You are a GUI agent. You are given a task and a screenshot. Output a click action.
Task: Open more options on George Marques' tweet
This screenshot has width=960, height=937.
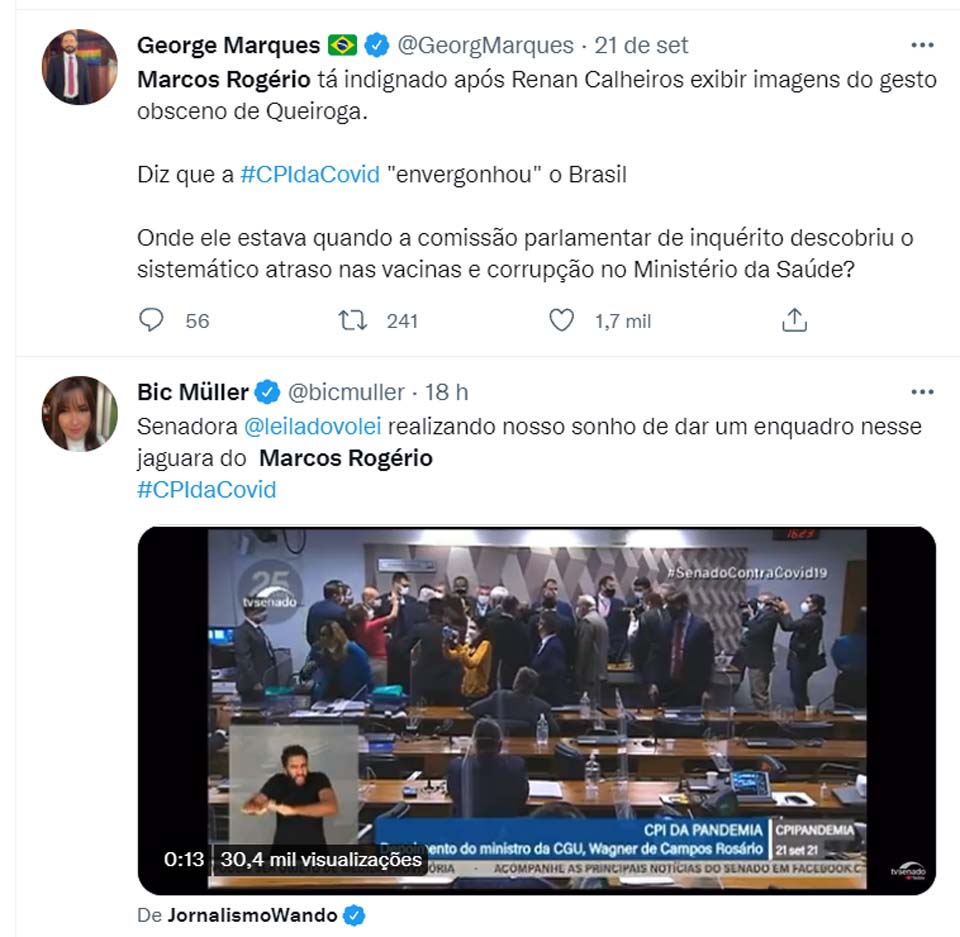coord(922,46)
